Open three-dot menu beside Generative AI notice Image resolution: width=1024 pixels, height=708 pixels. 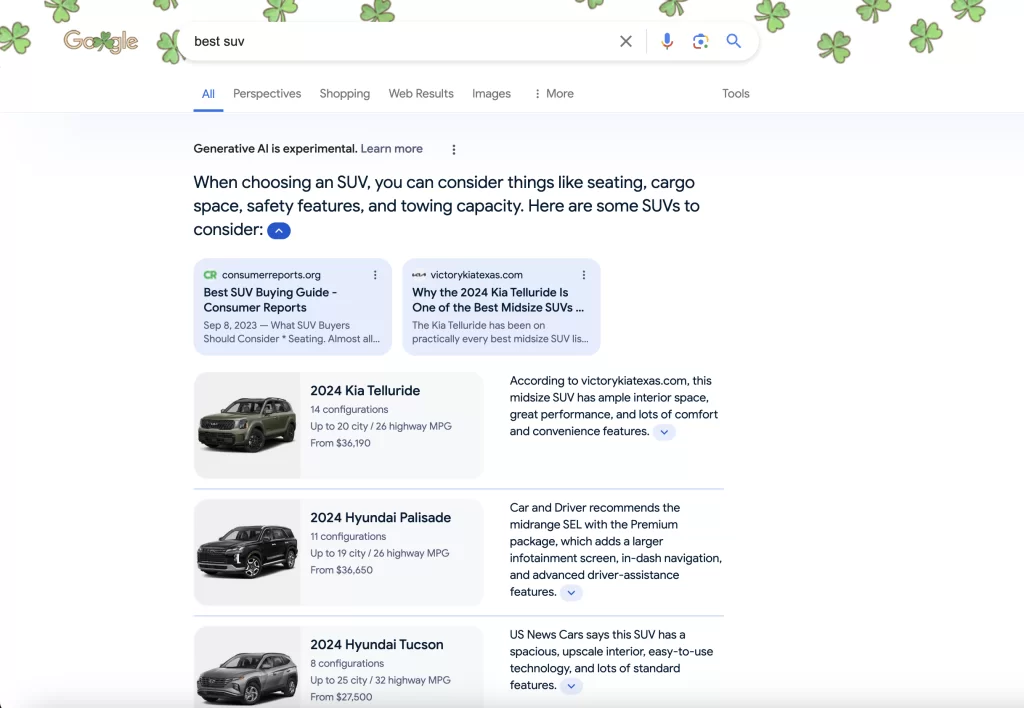pyautogui.click(x=454, y=150)
